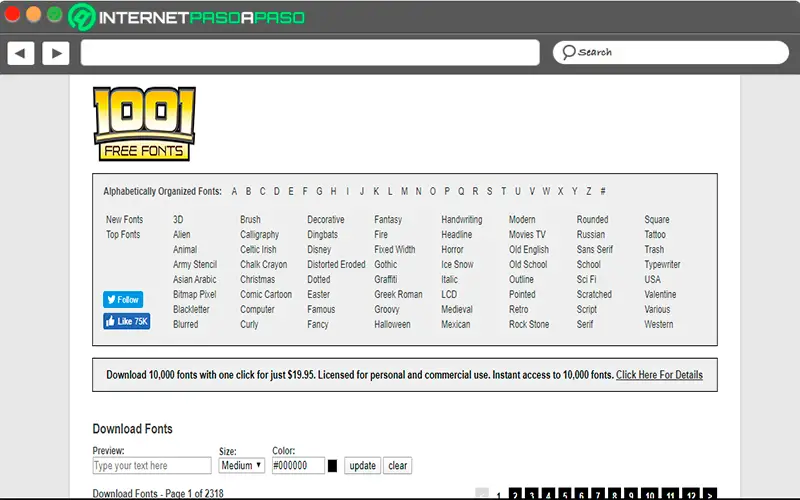Screen dimensions: 800x500
Task: Open the Top Fonts category
Action: (x=123, y=235)
